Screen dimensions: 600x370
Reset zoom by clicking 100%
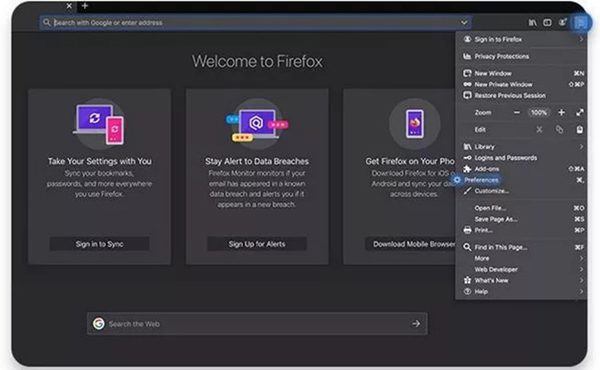(539, 112)
